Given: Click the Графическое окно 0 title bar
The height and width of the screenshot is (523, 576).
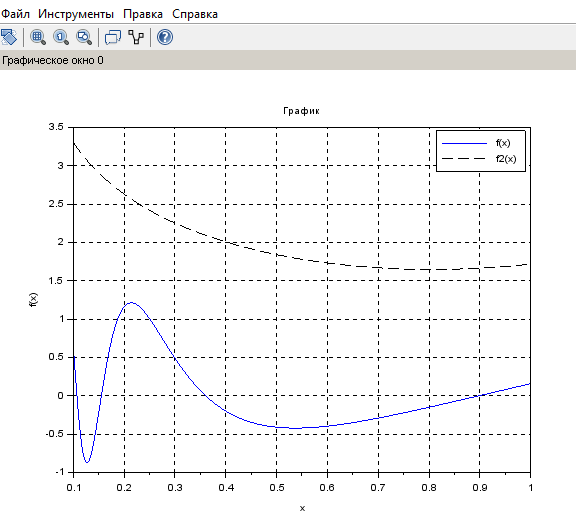Looking at the screenshot, I should [288, 60].
